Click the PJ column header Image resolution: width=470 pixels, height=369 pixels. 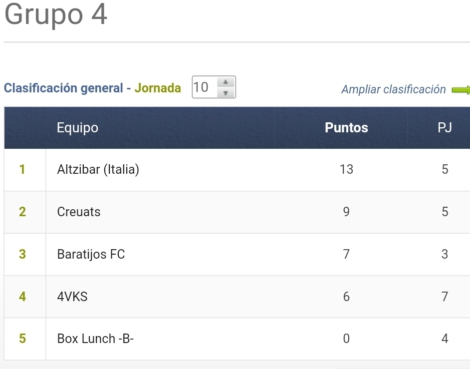pos(445,128)
